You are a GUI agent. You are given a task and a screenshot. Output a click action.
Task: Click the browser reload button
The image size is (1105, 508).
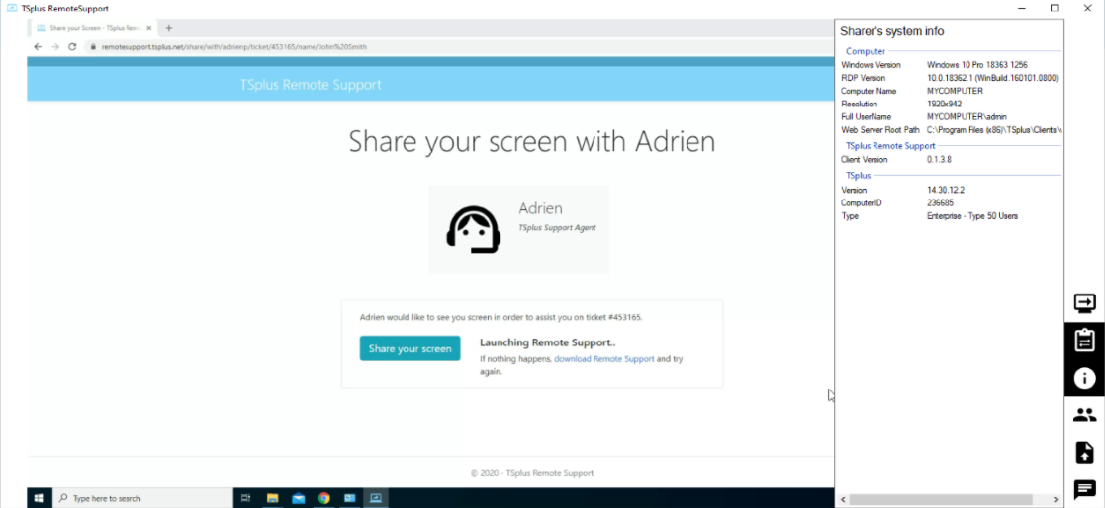(x=72, y=46)
